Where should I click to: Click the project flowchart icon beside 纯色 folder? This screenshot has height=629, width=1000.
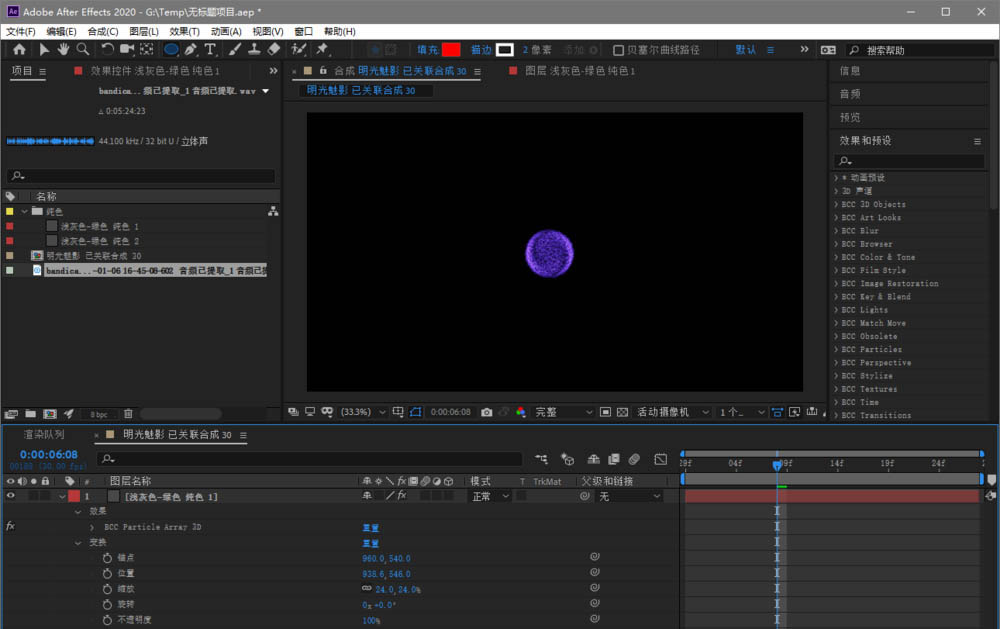click(x=273, y=211)
